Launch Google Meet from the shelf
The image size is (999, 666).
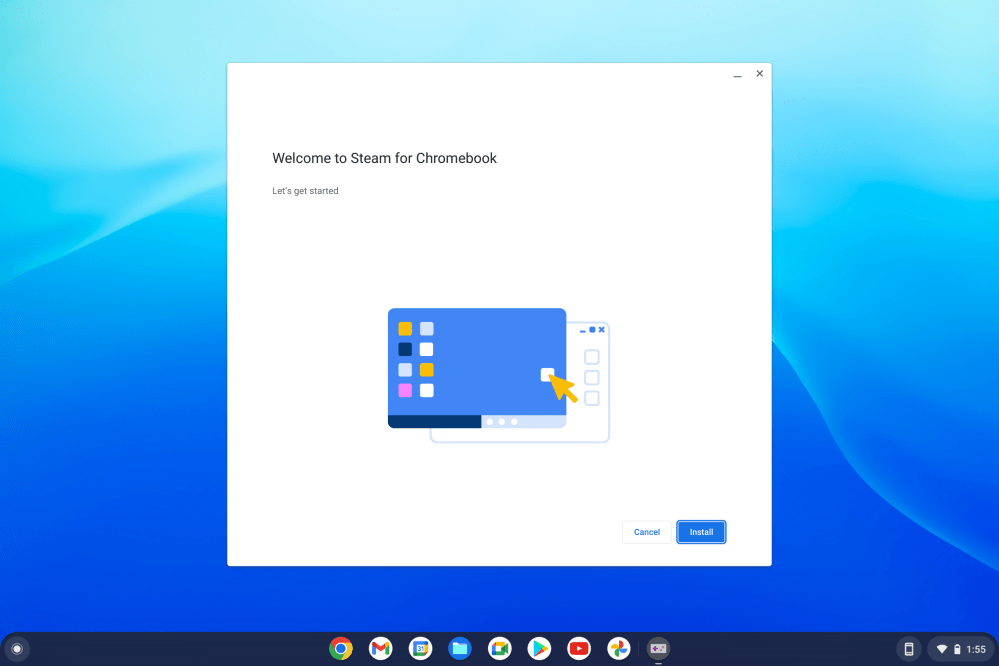tap(500, 649)
